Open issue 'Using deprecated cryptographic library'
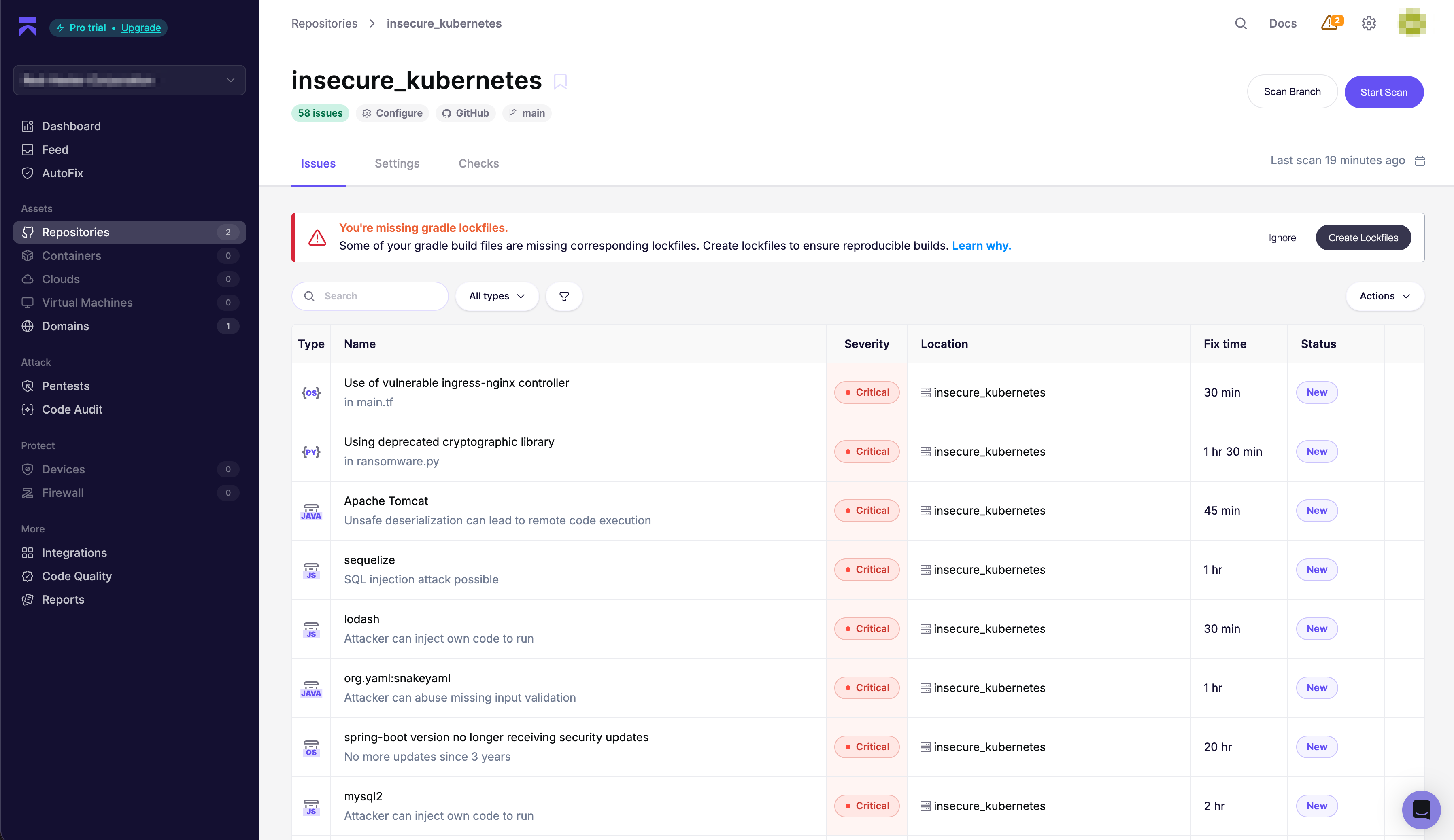1454x840 pixels. coord(449,442)
